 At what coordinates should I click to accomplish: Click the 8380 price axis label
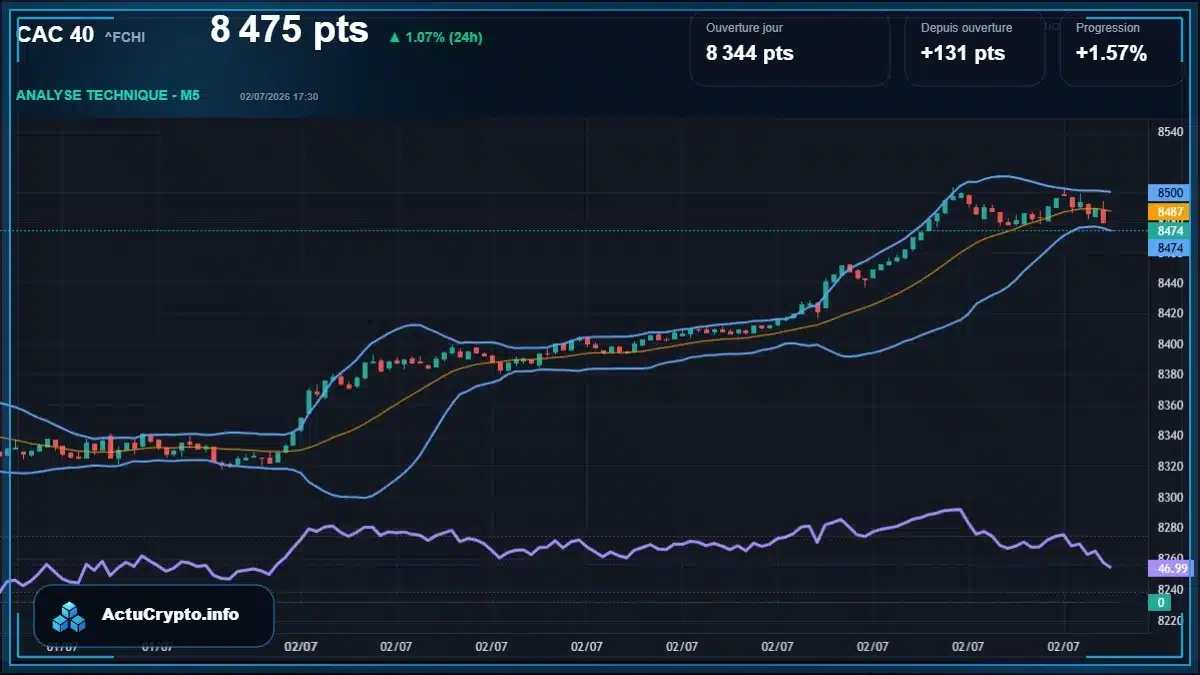pos(1170,374)
